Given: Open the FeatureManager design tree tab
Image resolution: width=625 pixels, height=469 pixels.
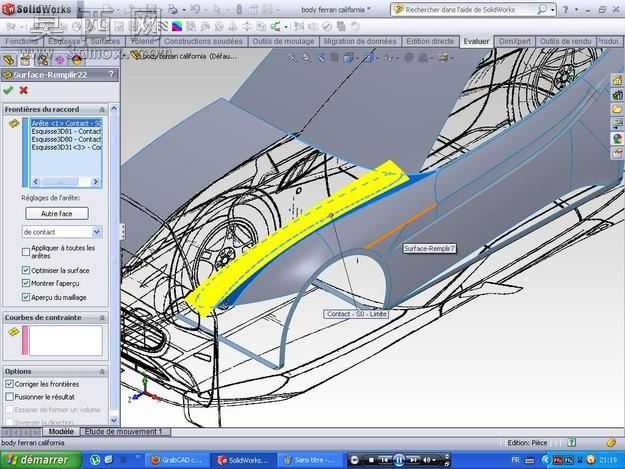Looking at the screenshot, I should click(x=9, y=60).
